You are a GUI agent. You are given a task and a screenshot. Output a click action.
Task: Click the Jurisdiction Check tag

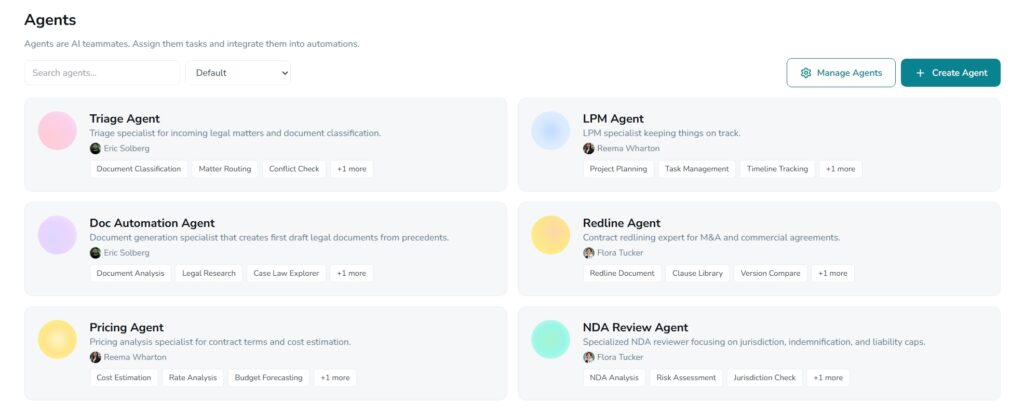[x=764, y=378]
